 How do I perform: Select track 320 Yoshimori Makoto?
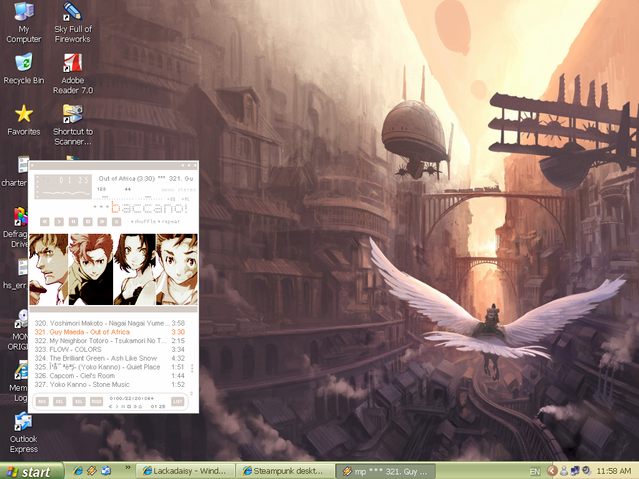[110, 323]
